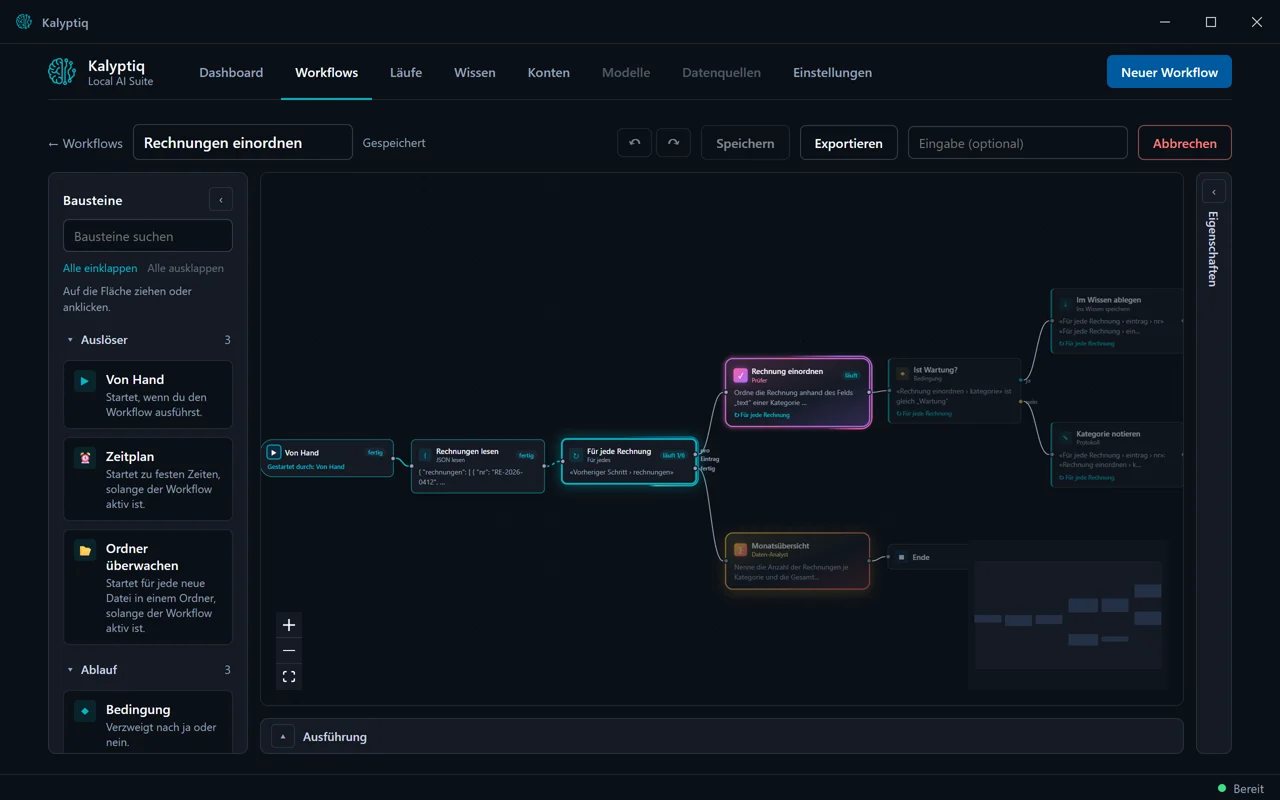Go to the Dashboard tab
The image size is (1280, 800).
point(231,73)
